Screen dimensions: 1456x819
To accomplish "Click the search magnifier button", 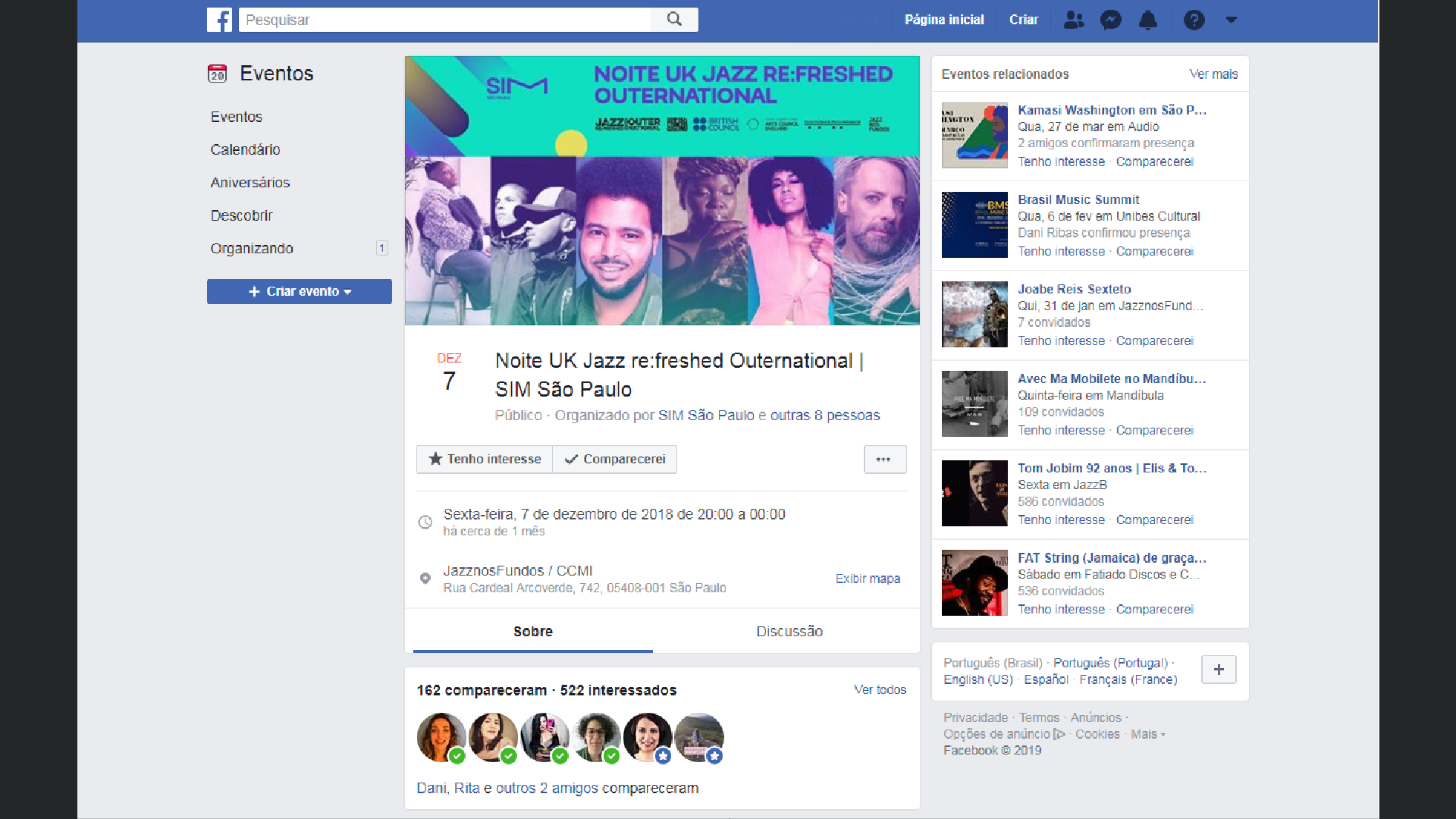I will pos(674,20).
